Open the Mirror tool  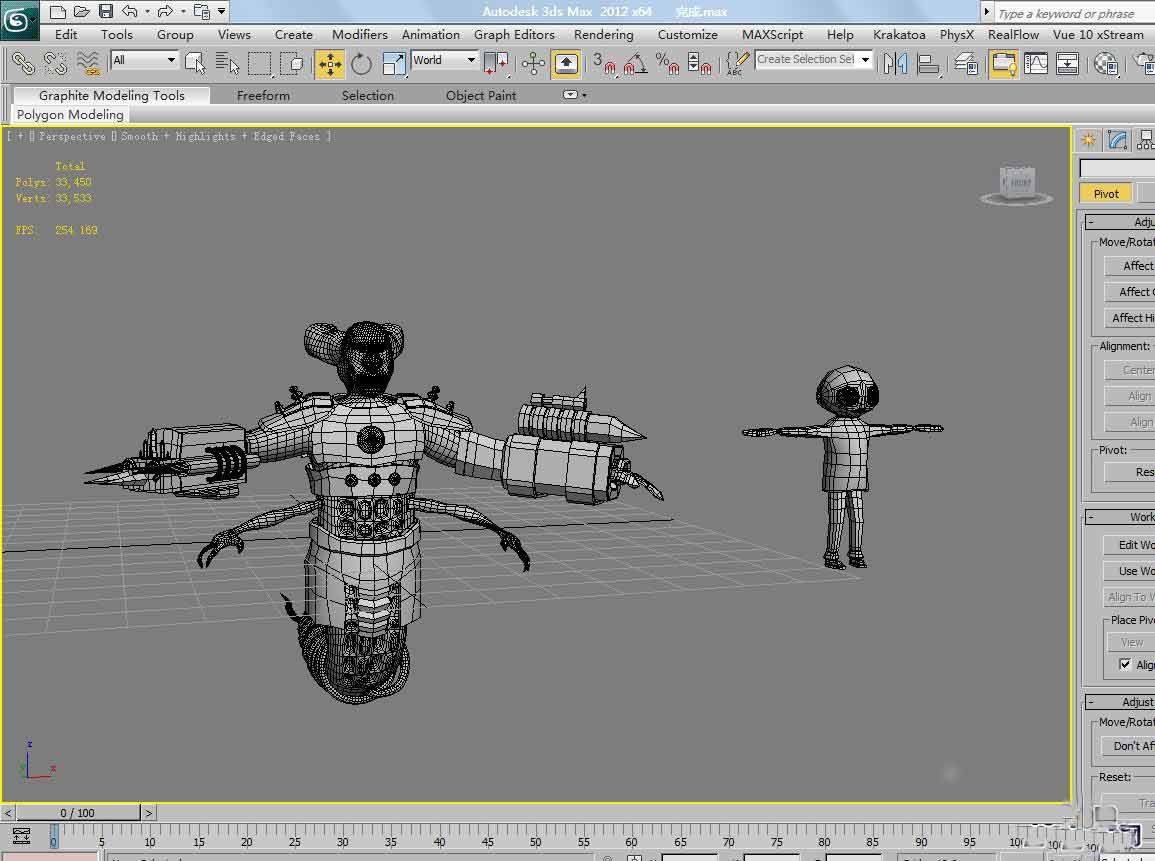(895, 64)
